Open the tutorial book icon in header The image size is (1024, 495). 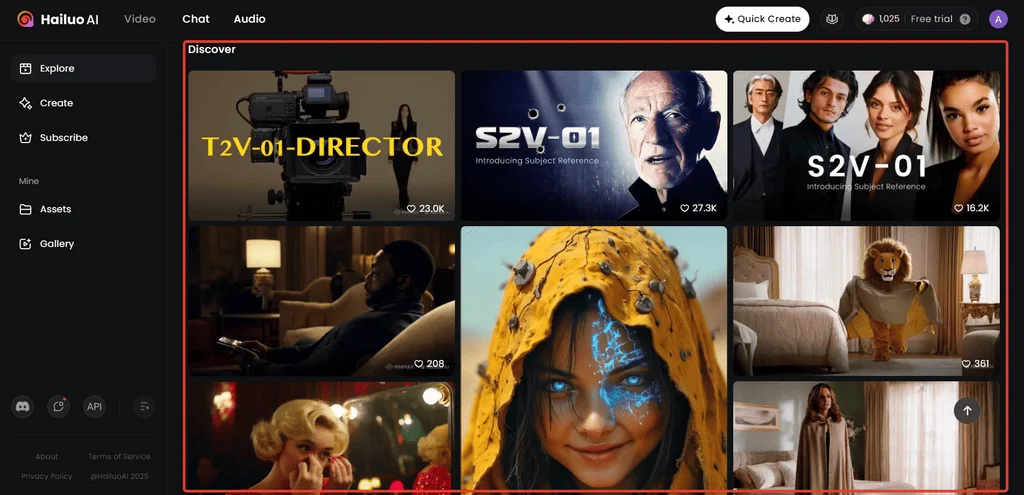(x=831, y=19)
